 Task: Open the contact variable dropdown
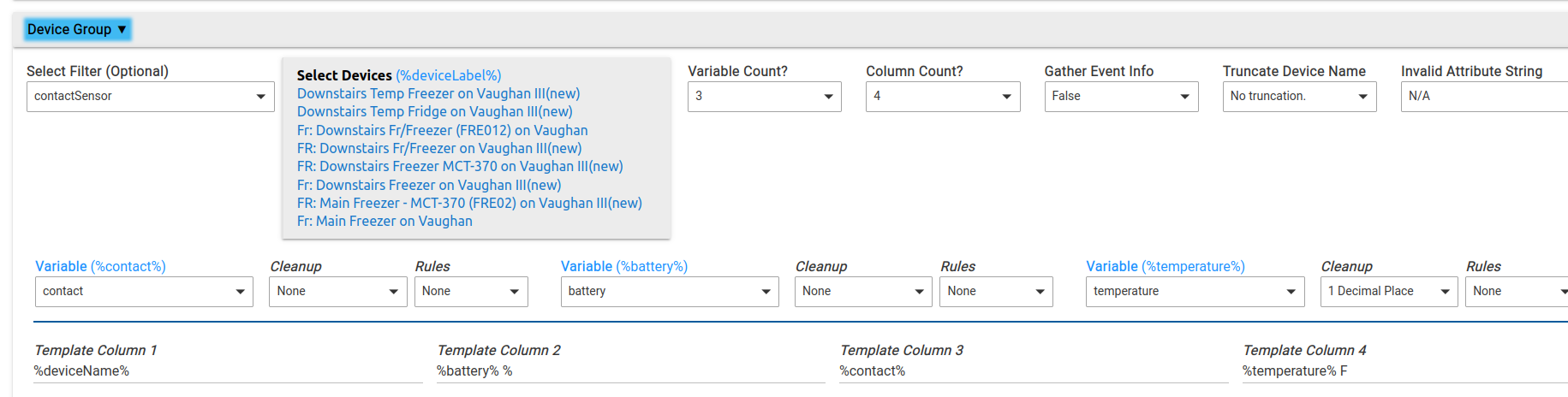[144, 292]
